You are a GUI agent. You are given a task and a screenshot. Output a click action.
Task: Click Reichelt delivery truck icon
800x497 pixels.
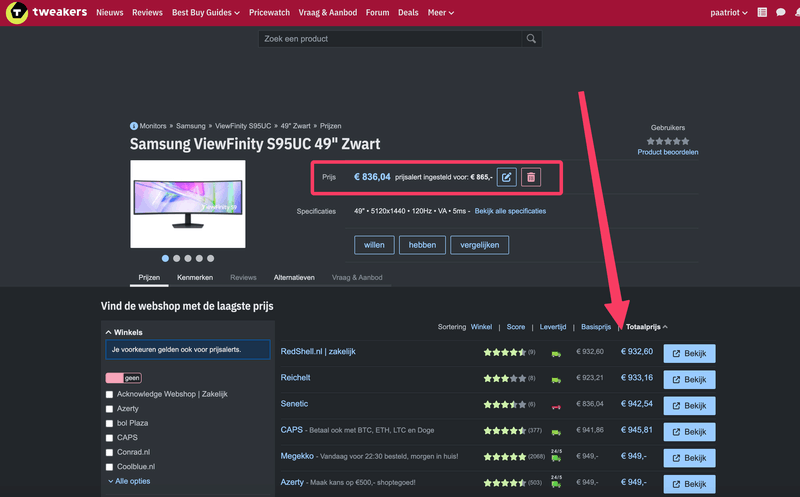[556, 380]
